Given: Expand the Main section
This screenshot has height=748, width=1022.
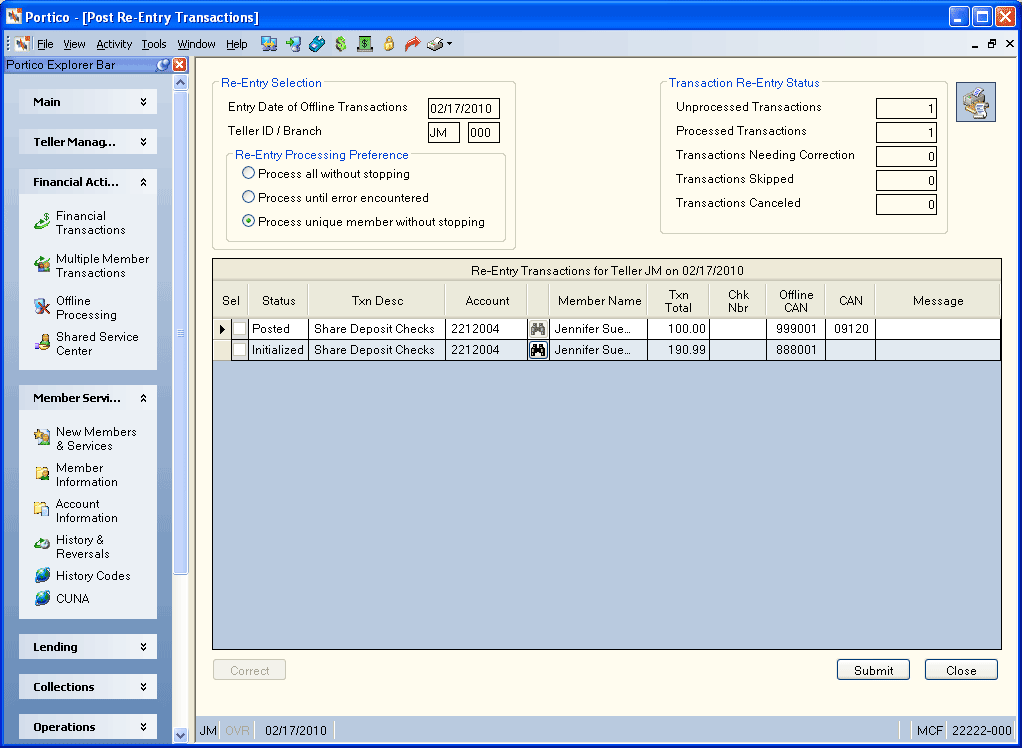Looking at the screenshot, I should 88,102.
